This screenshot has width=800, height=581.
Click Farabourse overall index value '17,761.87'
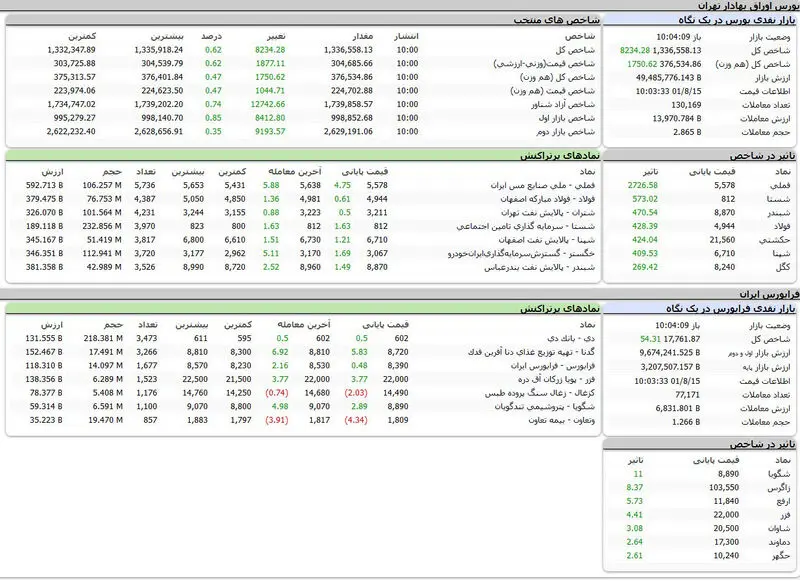[x=682, y=339]
